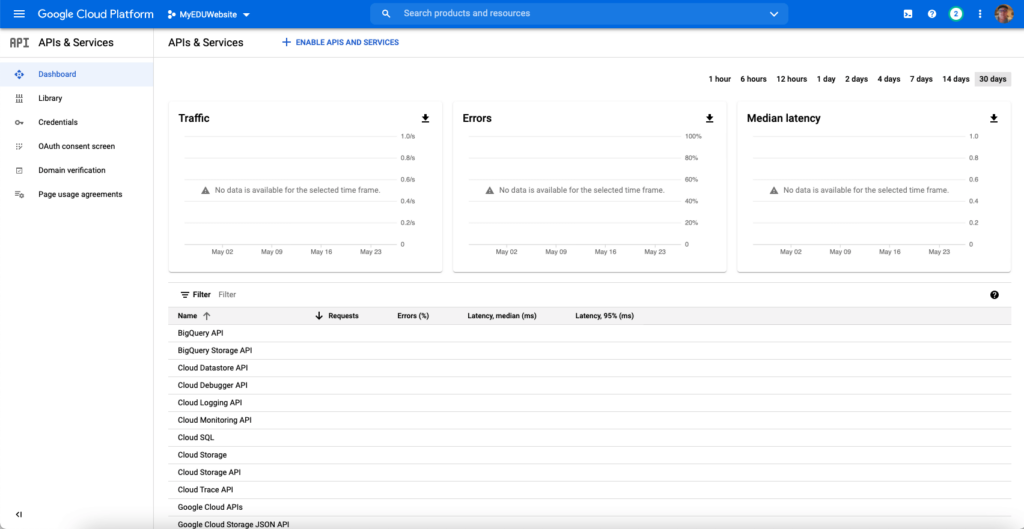Activate Cloud Shell terminal icon
The image size is (1024, 529).
click(x=908, y=14)
